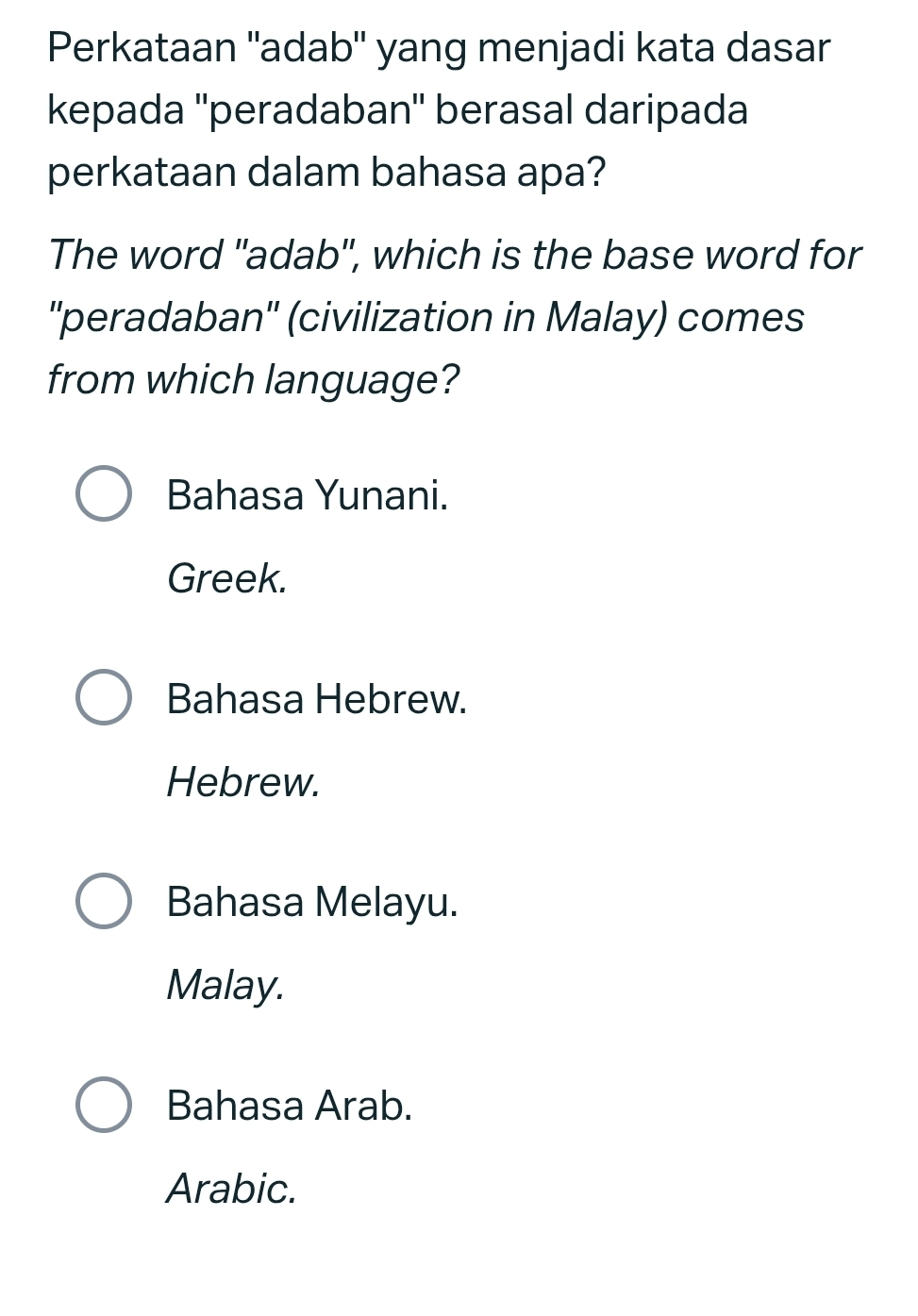Choose the Bahasa Hebrew radio button
918x1316 pixels.
103,698
